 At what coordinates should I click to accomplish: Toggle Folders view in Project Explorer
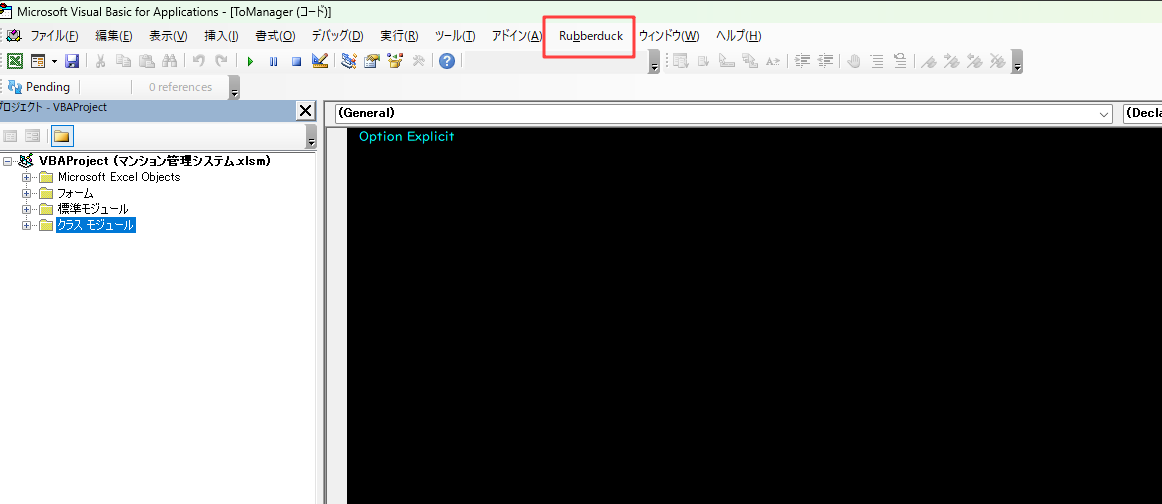coord(62,136)
